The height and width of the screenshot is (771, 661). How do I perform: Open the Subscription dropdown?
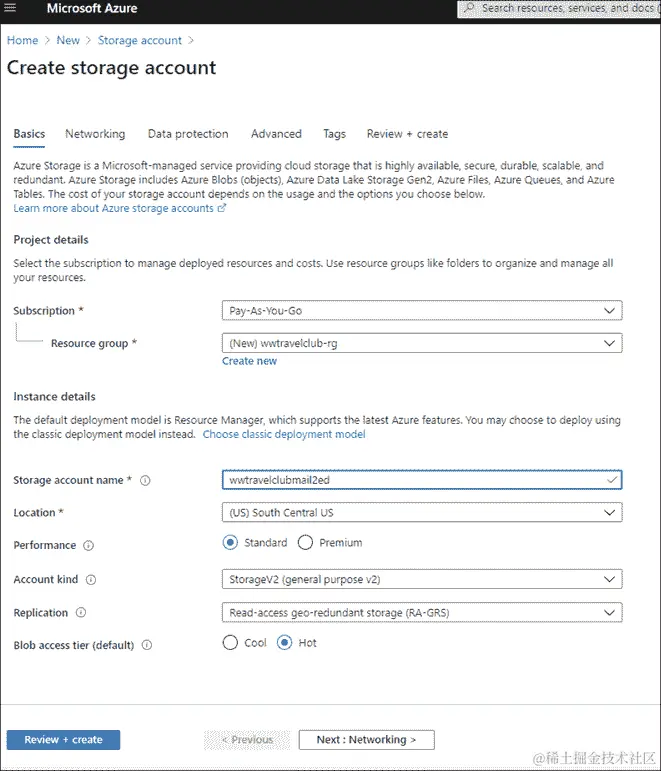click(x=422, y=310)
